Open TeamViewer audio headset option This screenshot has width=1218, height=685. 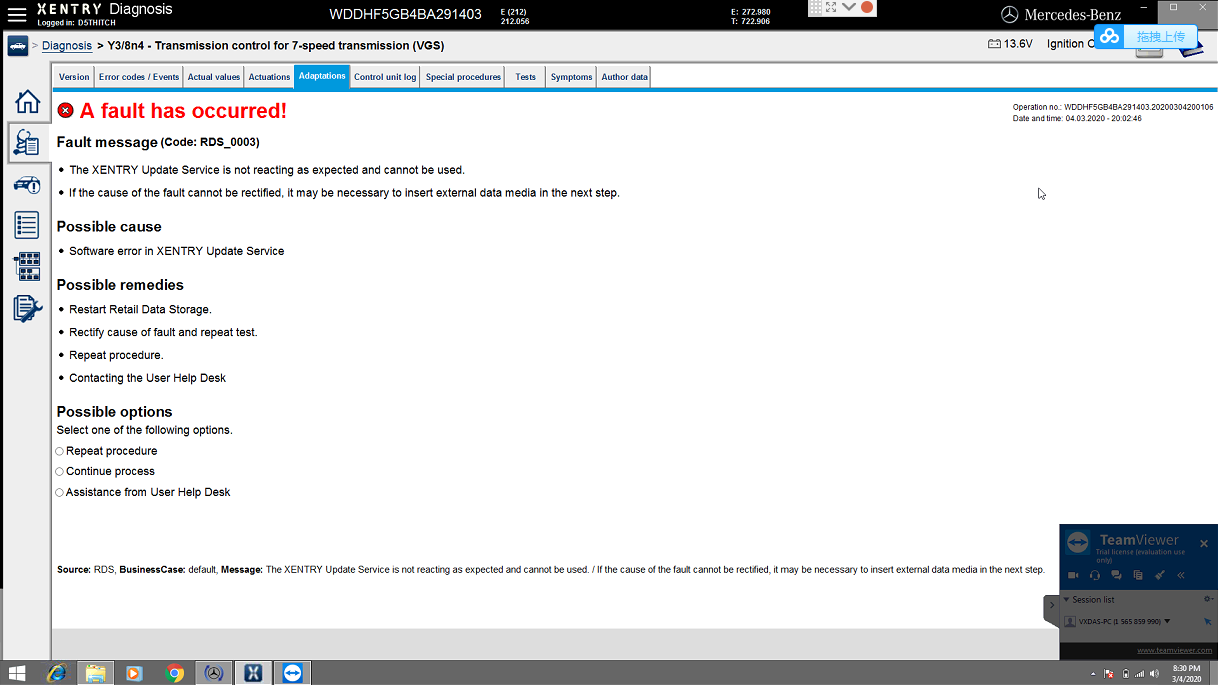1095,575
